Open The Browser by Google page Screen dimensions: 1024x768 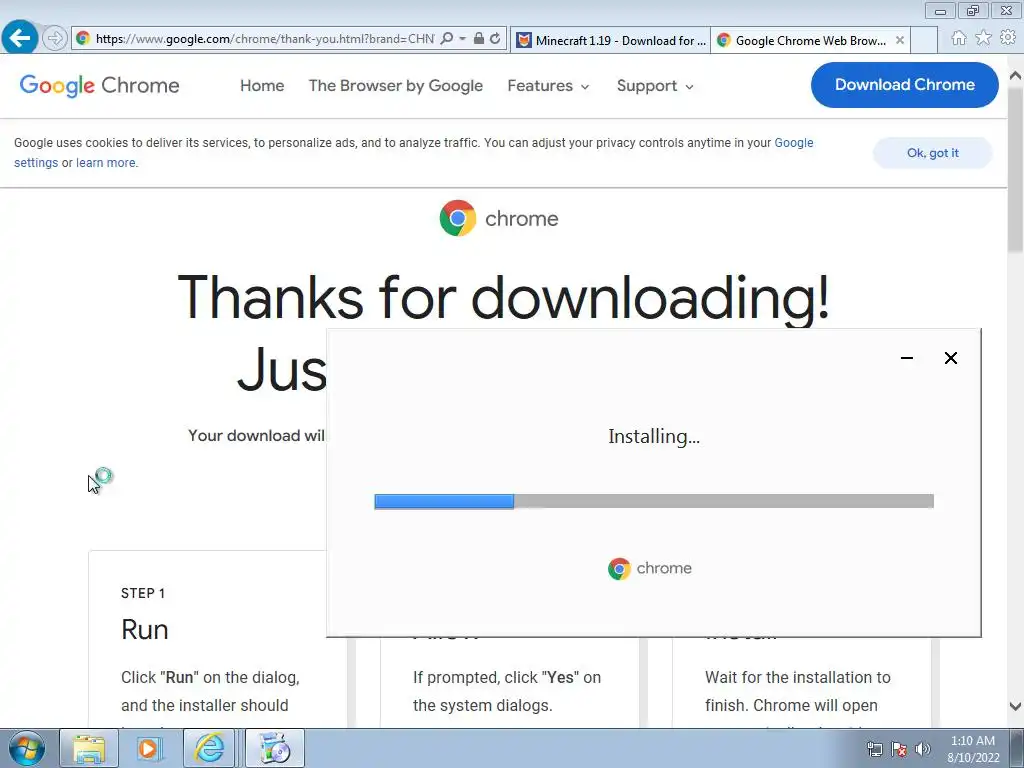tap(396, 86)
